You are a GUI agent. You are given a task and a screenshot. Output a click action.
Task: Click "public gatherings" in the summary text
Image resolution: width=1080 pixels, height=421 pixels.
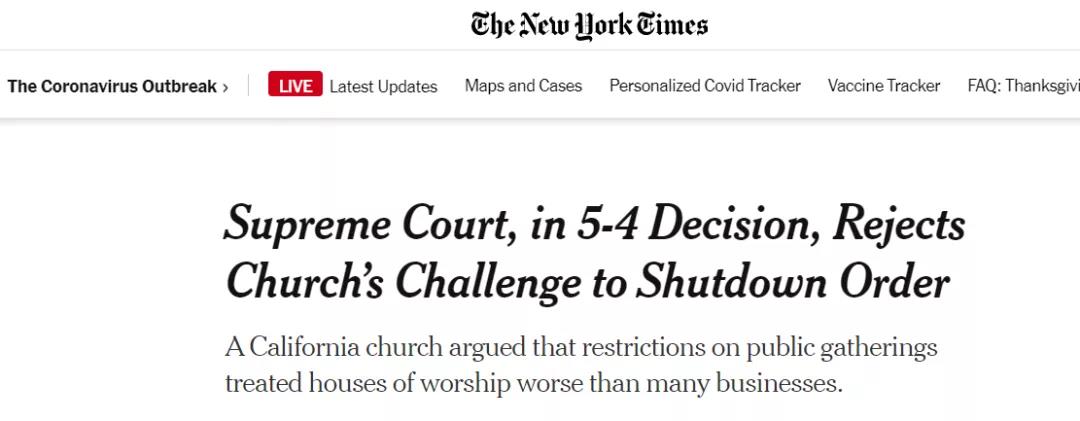click(x=839, y=348)
